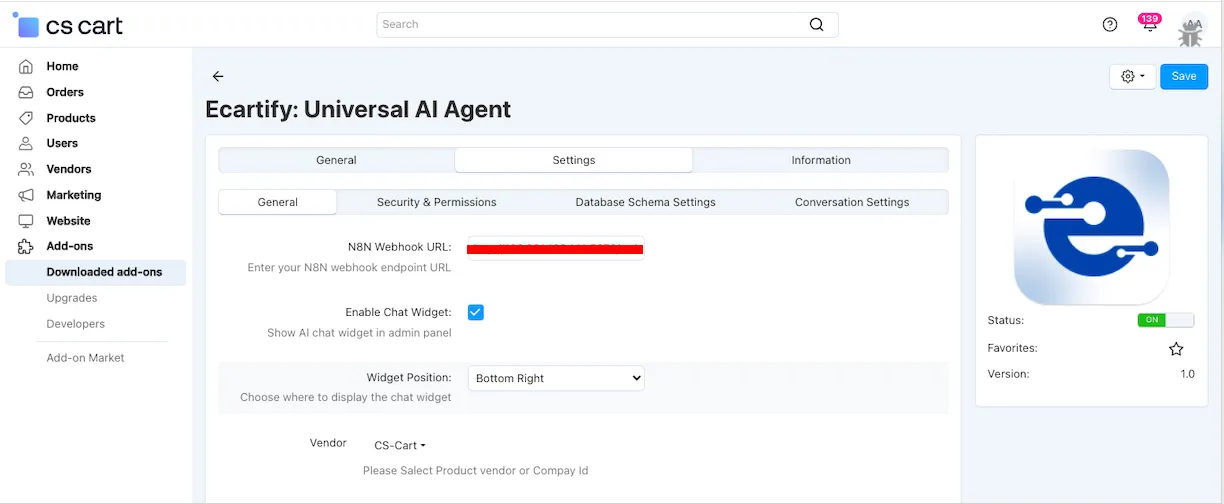Open Developers submenu item
Viewport: 1224px width, 504px height.
click(x=76, y=324)
